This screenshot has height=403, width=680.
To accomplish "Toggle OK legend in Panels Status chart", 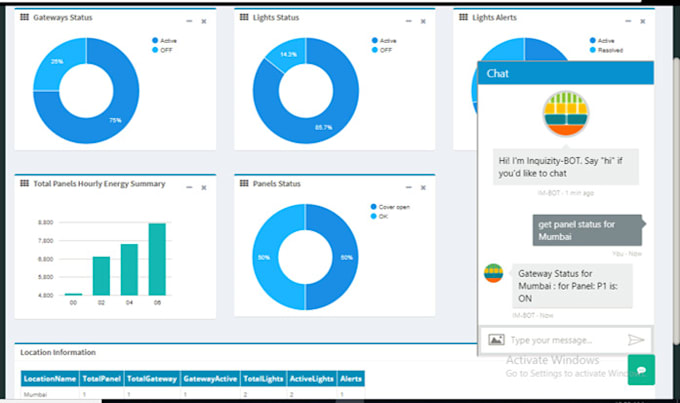I will click(x=379, y=216).
